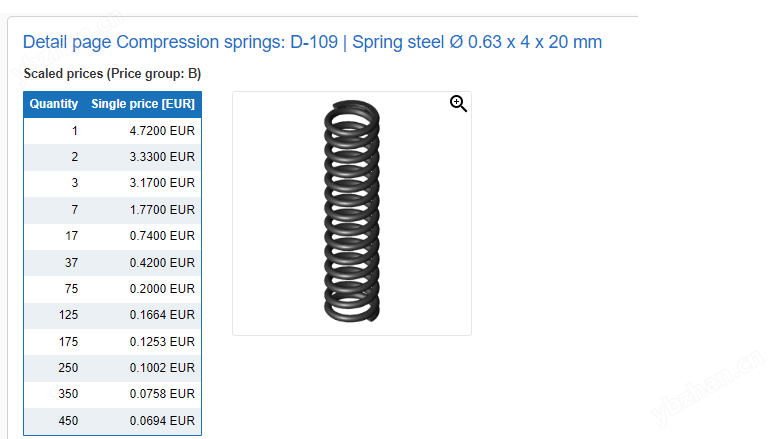Click the Scaled prices (Price group: B) label
775x439 pixels.
[x=112, y=73]
